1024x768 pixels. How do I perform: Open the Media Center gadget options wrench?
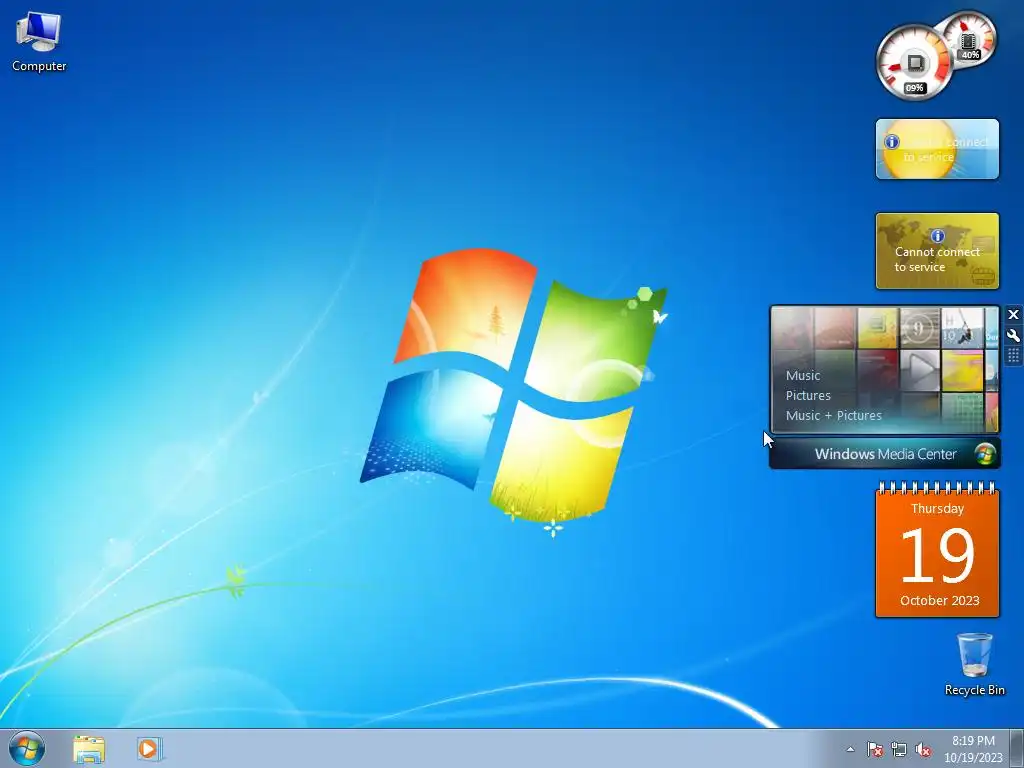pos(1013,336)
